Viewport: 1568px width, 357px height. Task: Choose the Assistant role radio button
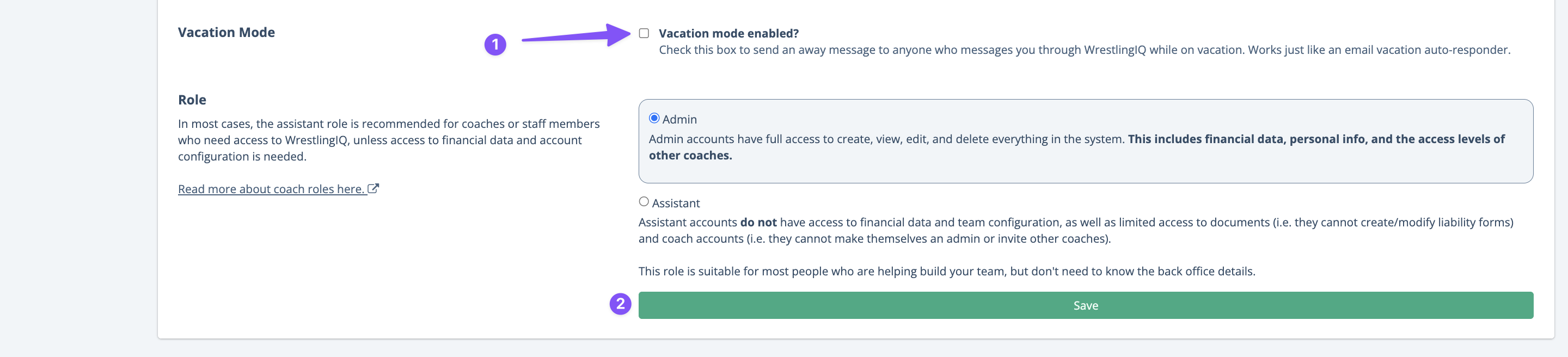[x=644, y=201]
